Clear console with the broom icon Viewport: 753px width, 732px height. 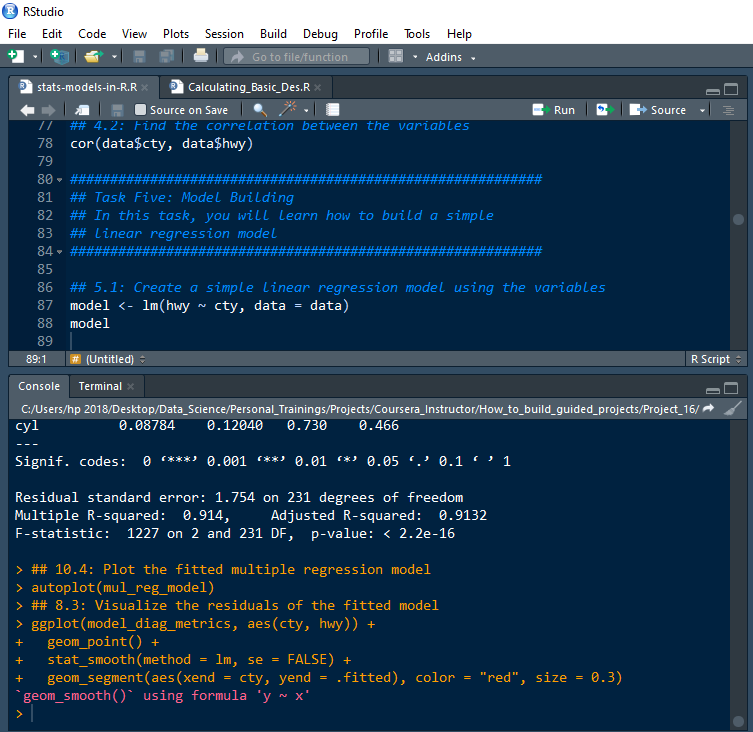[x=732, y=409]
